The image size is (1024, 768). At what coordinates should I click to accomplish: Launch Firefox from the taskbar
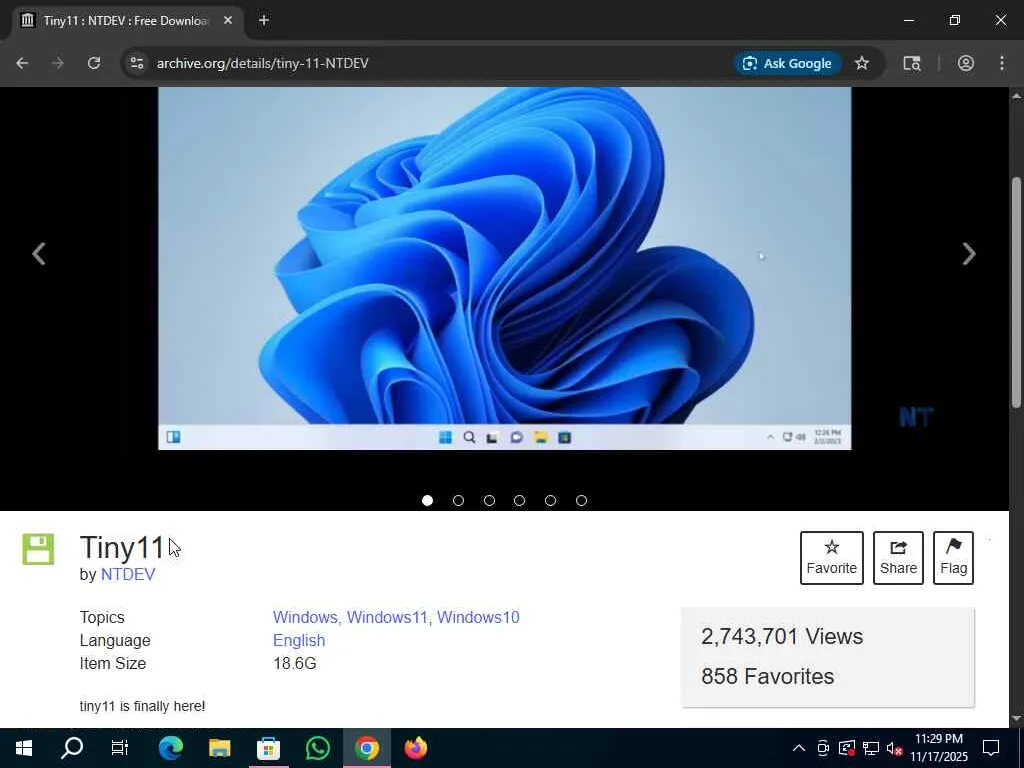(415, 748)
